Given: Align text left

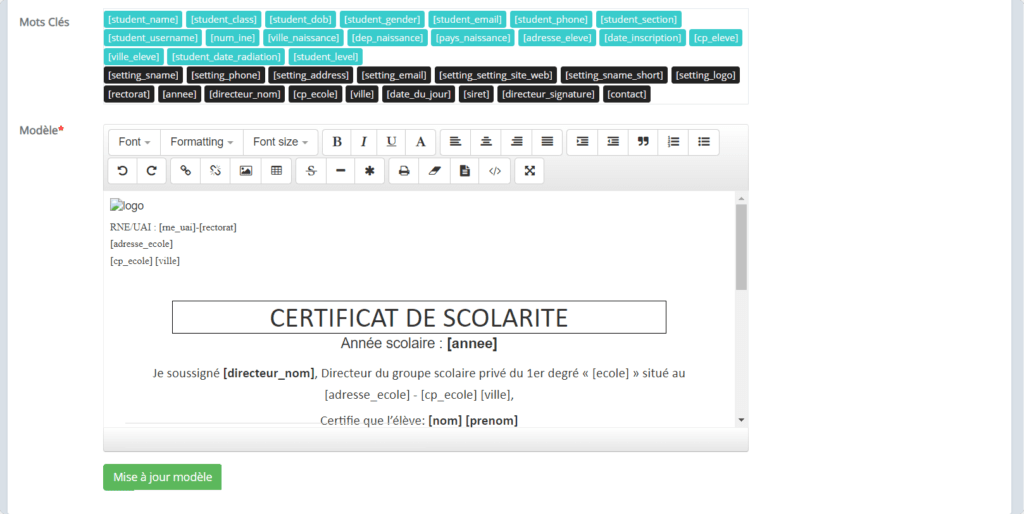Looking at the screenshot, I should tap(455, 142).
